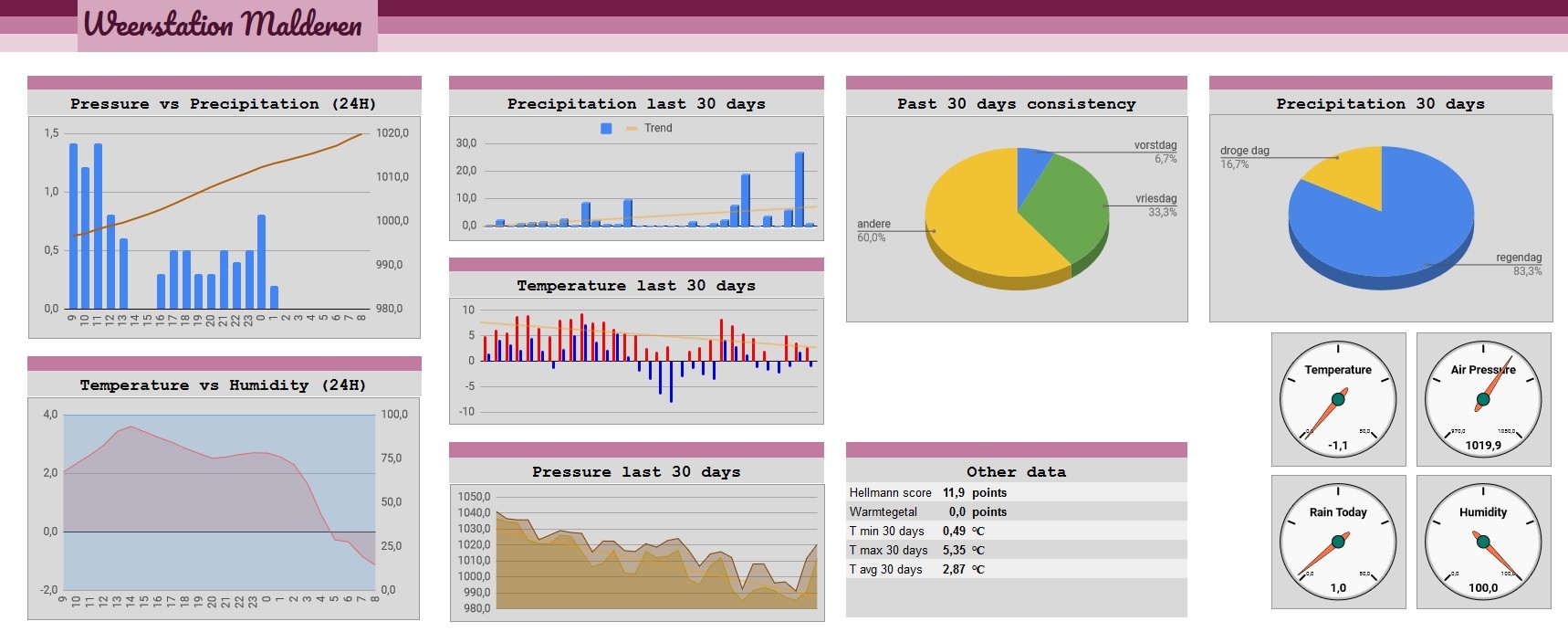Viewport: 1568px width, 632px height.
Task: Select the Humidity gauge dial
Action: tap(1483, 542)
